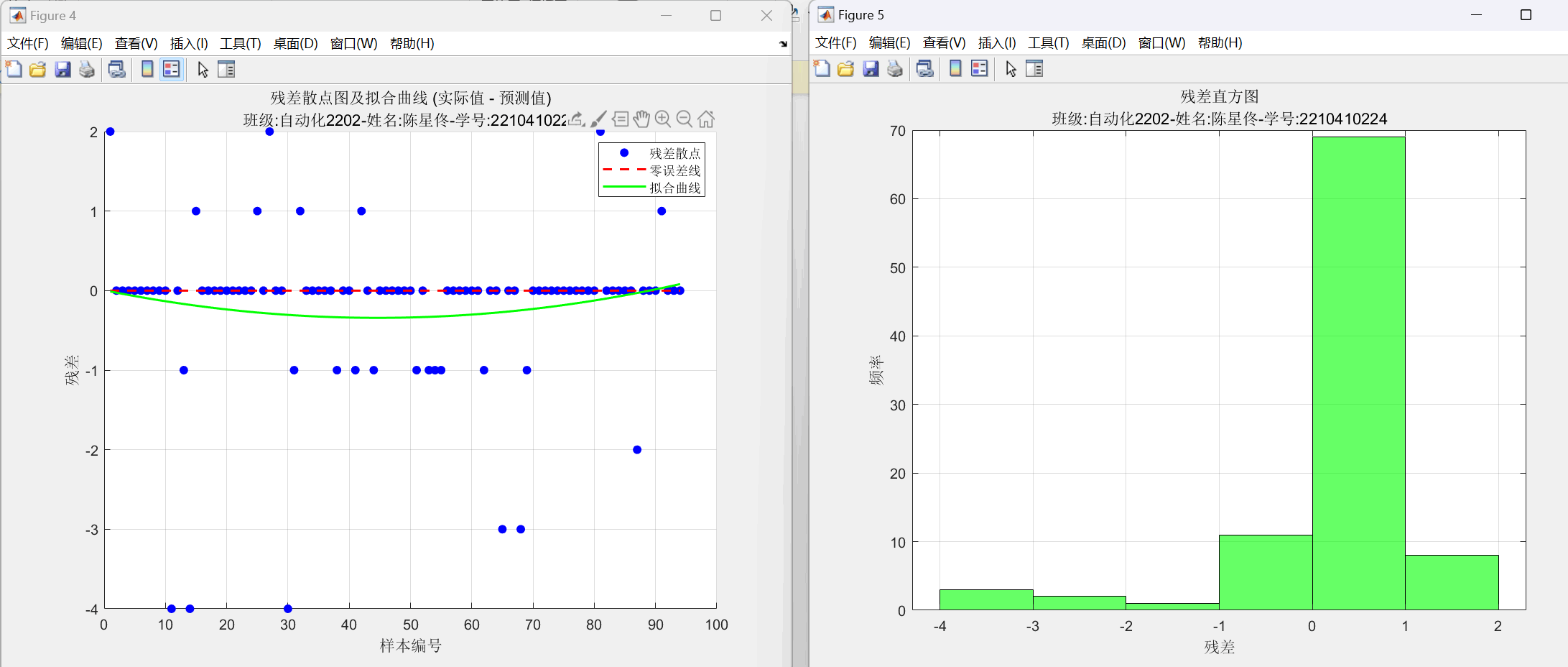Open the 帮助(H) menu in Figure 5
Image resolution: width=1568 pixels, height=667 pixels.
[1220, 43]
